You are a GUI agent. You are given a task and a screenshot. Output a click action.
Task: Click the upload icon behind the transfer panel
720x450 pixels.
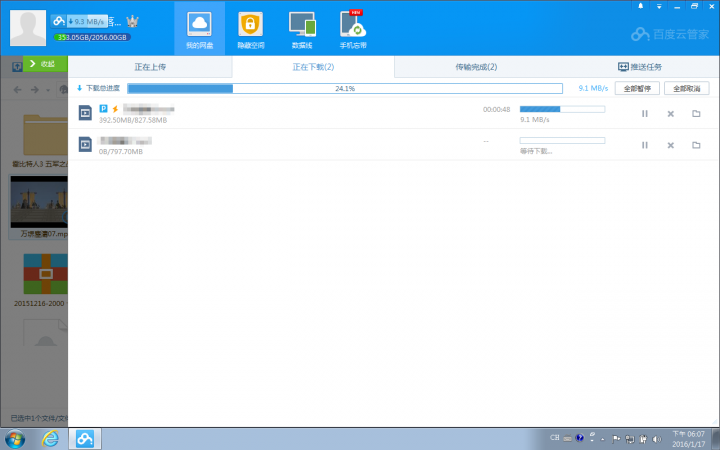(17, 67)
